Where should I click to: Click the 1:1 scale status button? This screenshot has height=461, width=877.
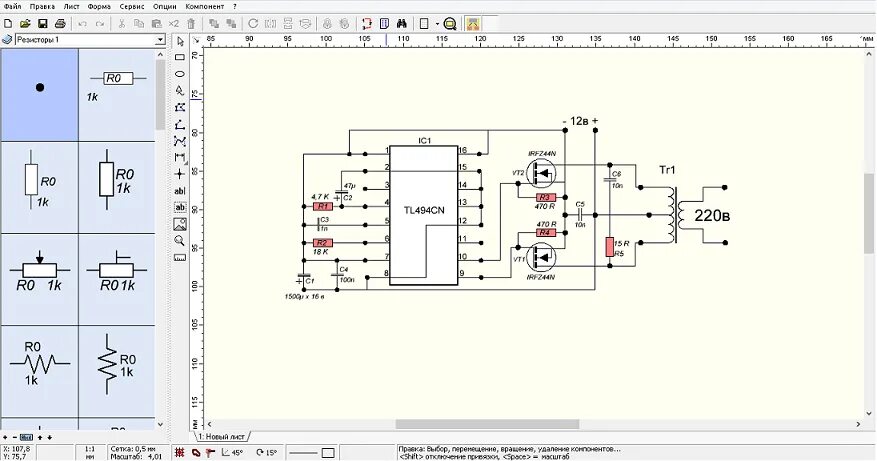point(89,453)
